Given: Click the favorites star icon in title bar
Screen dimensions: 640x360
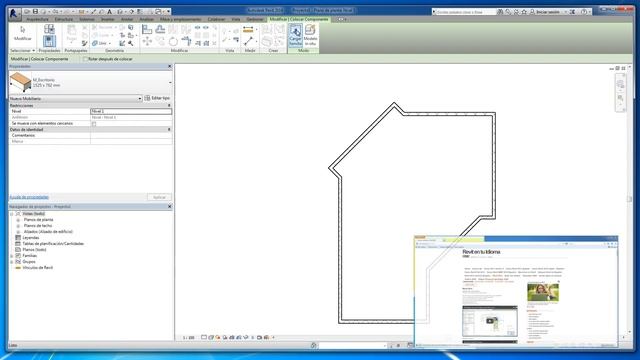Looking at the screenshot, I should [x=524, y=12].
